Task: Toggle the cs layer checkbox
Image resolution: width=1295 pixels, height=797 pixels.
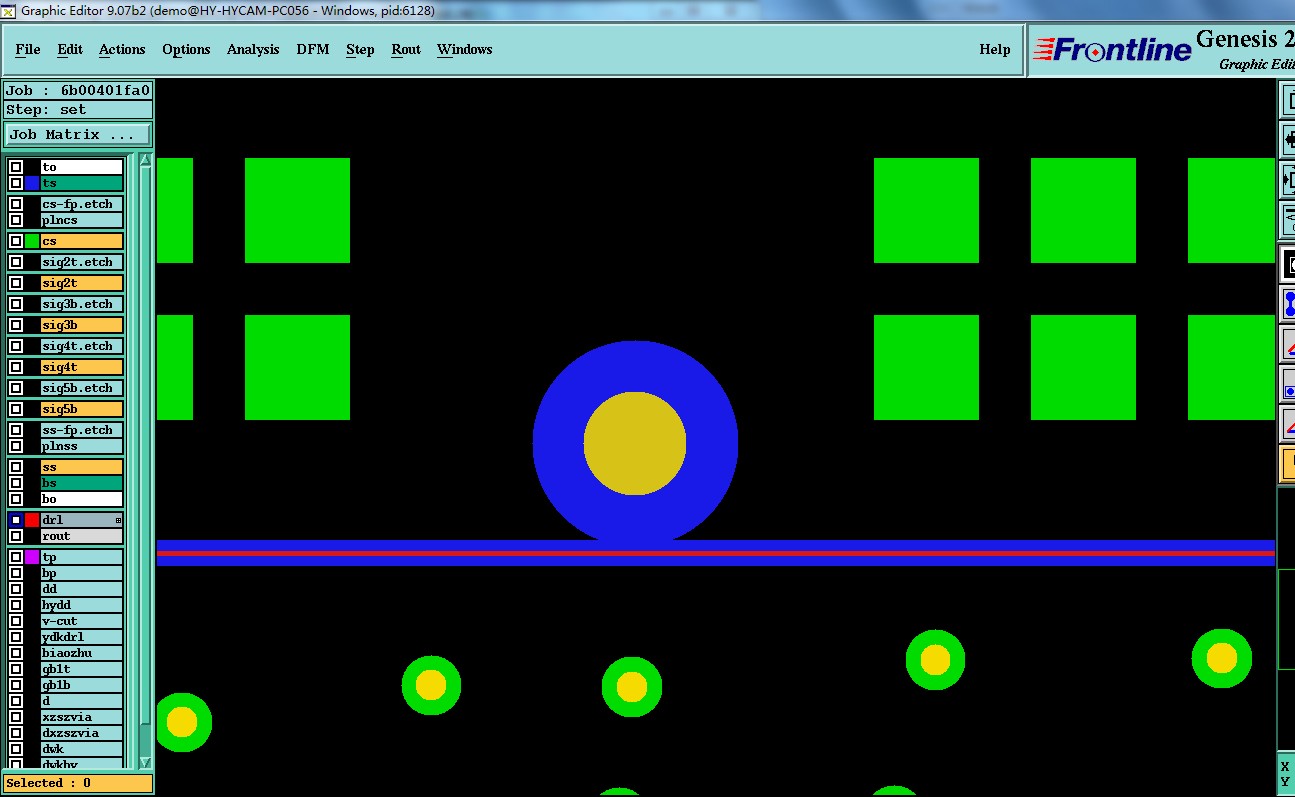Action: click(x=16, y=241)
